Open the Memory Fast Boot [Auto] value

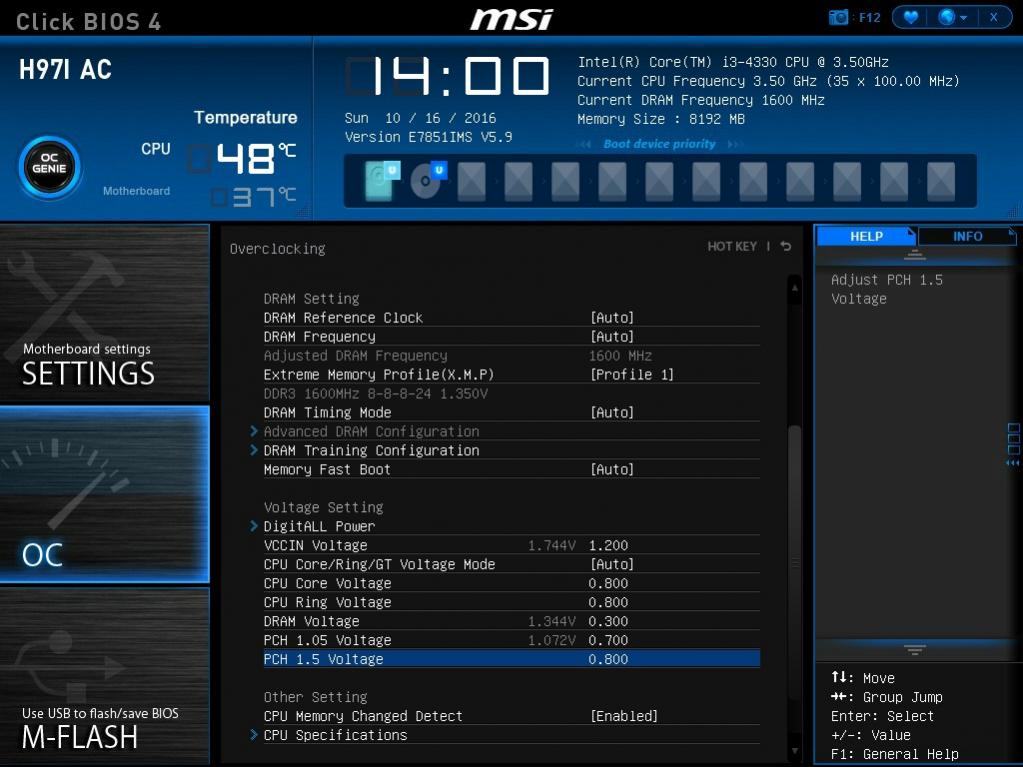611,469
